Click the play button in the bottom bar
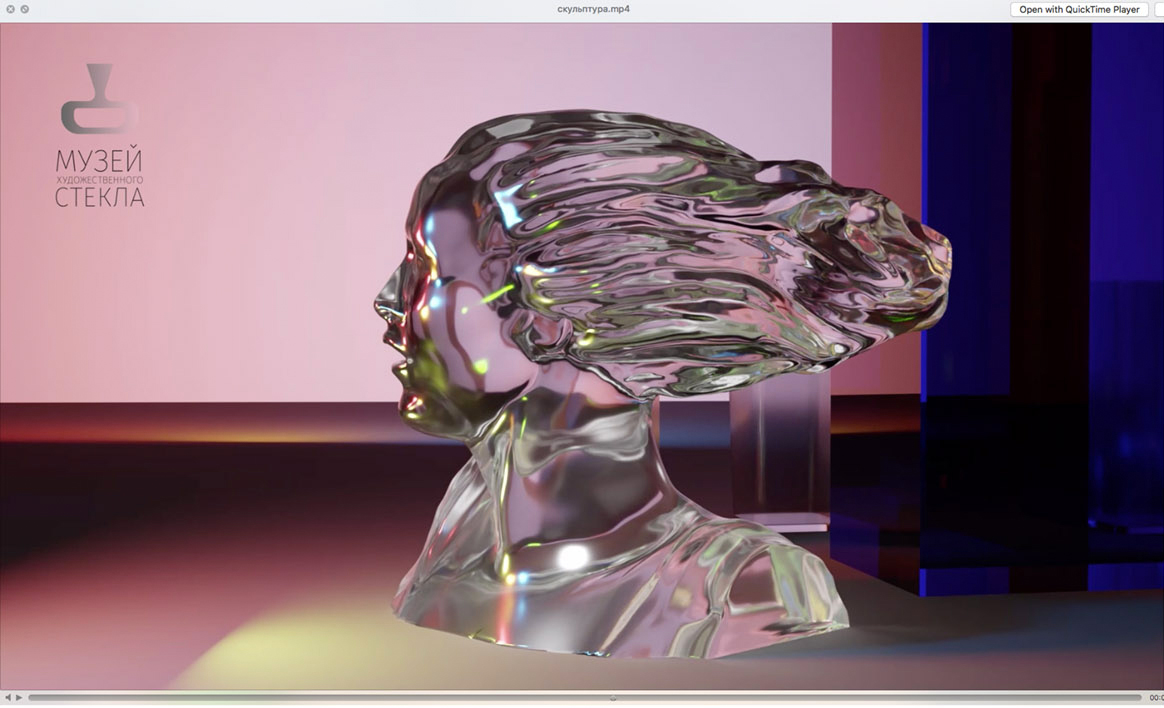The height and width of the screenshot is (708, 1164). [x=18, y=697]
